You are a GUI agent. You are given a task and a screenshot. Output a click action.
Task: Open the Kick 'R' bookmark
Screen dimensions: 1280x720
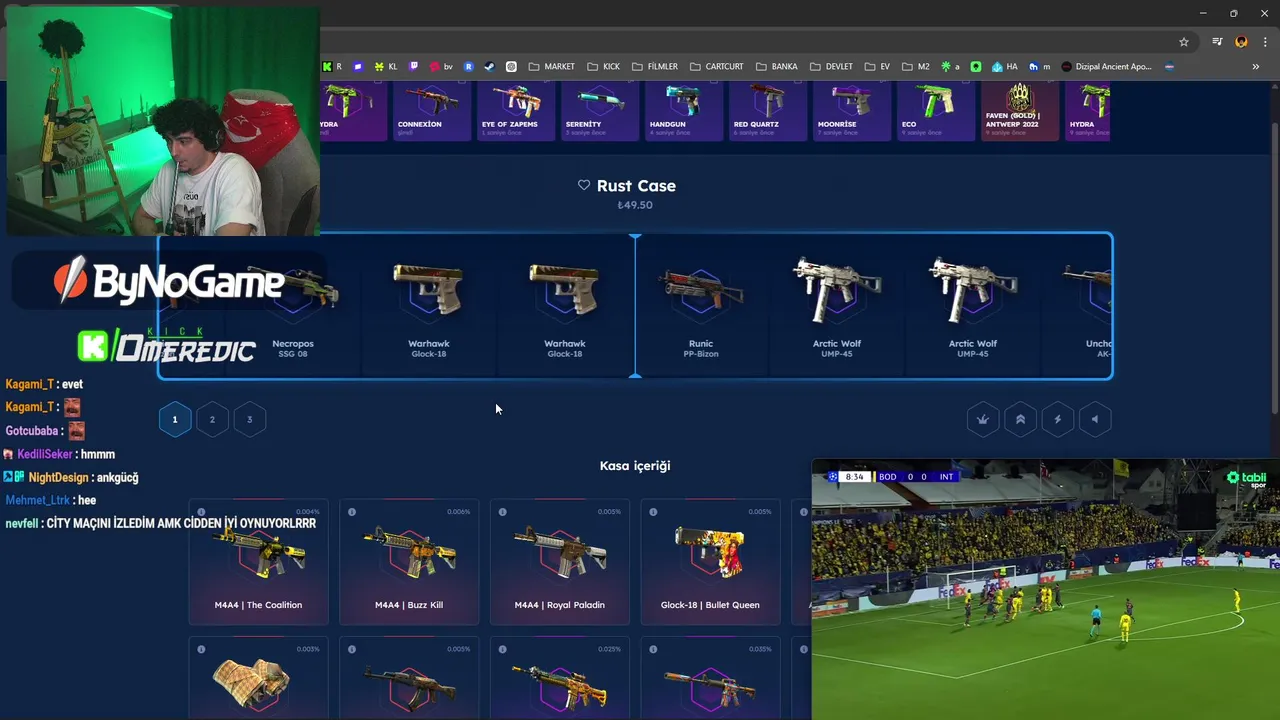click(332, 67)
